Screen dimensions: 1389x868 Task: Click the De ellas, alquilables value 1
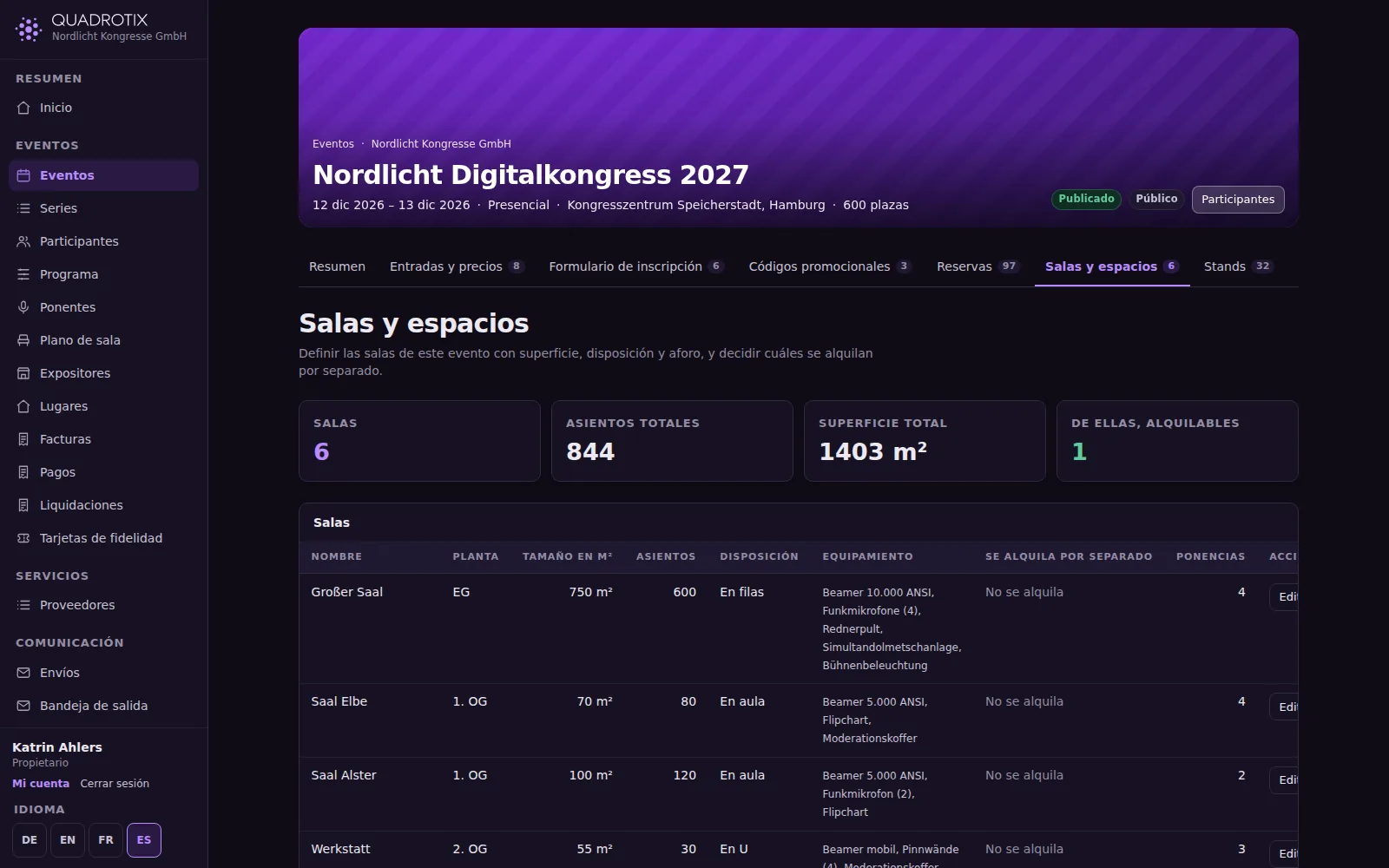click(x=1079, y=452)
